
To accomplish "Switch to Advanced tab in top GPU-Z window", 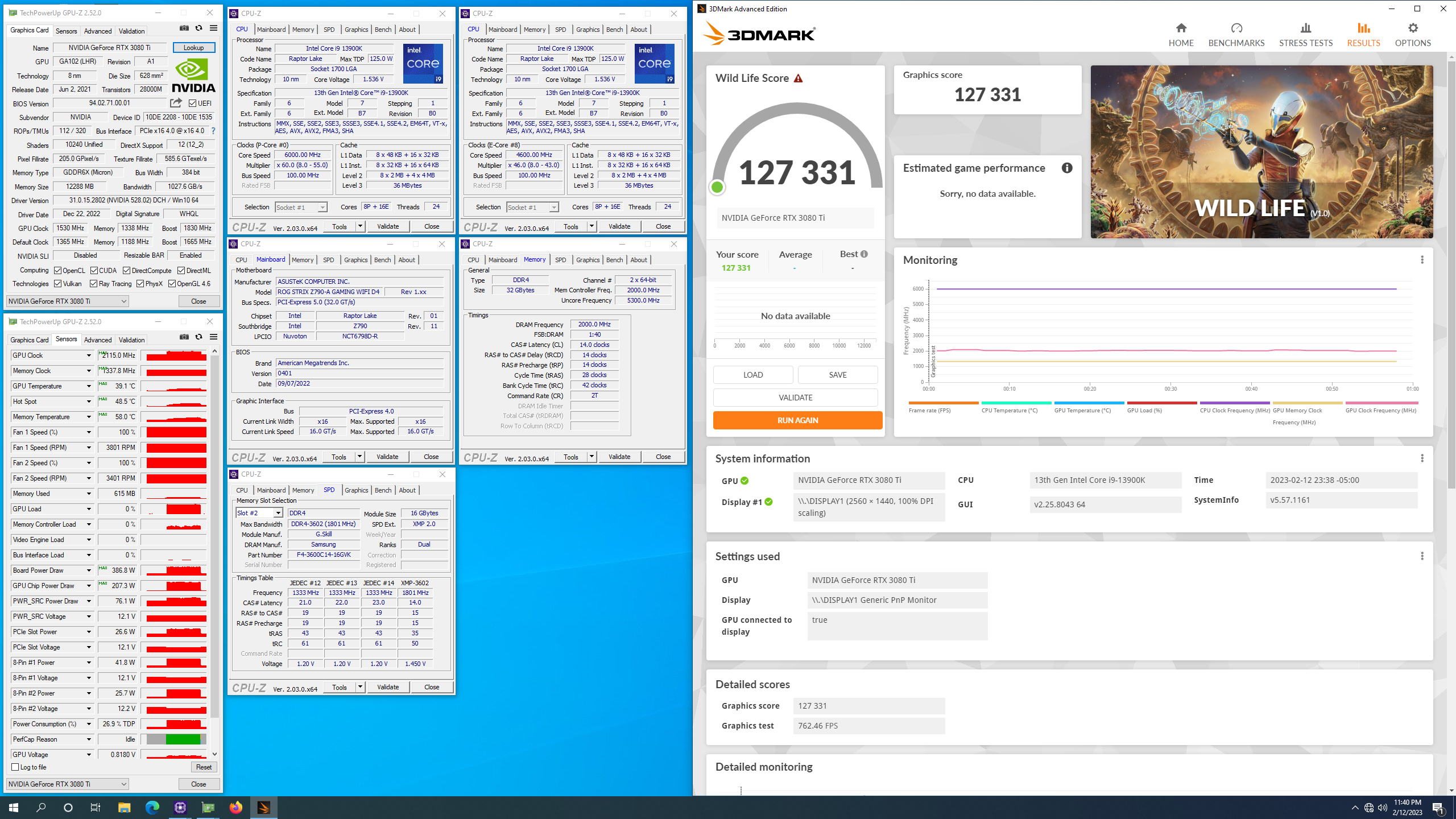I will (98, 31).
